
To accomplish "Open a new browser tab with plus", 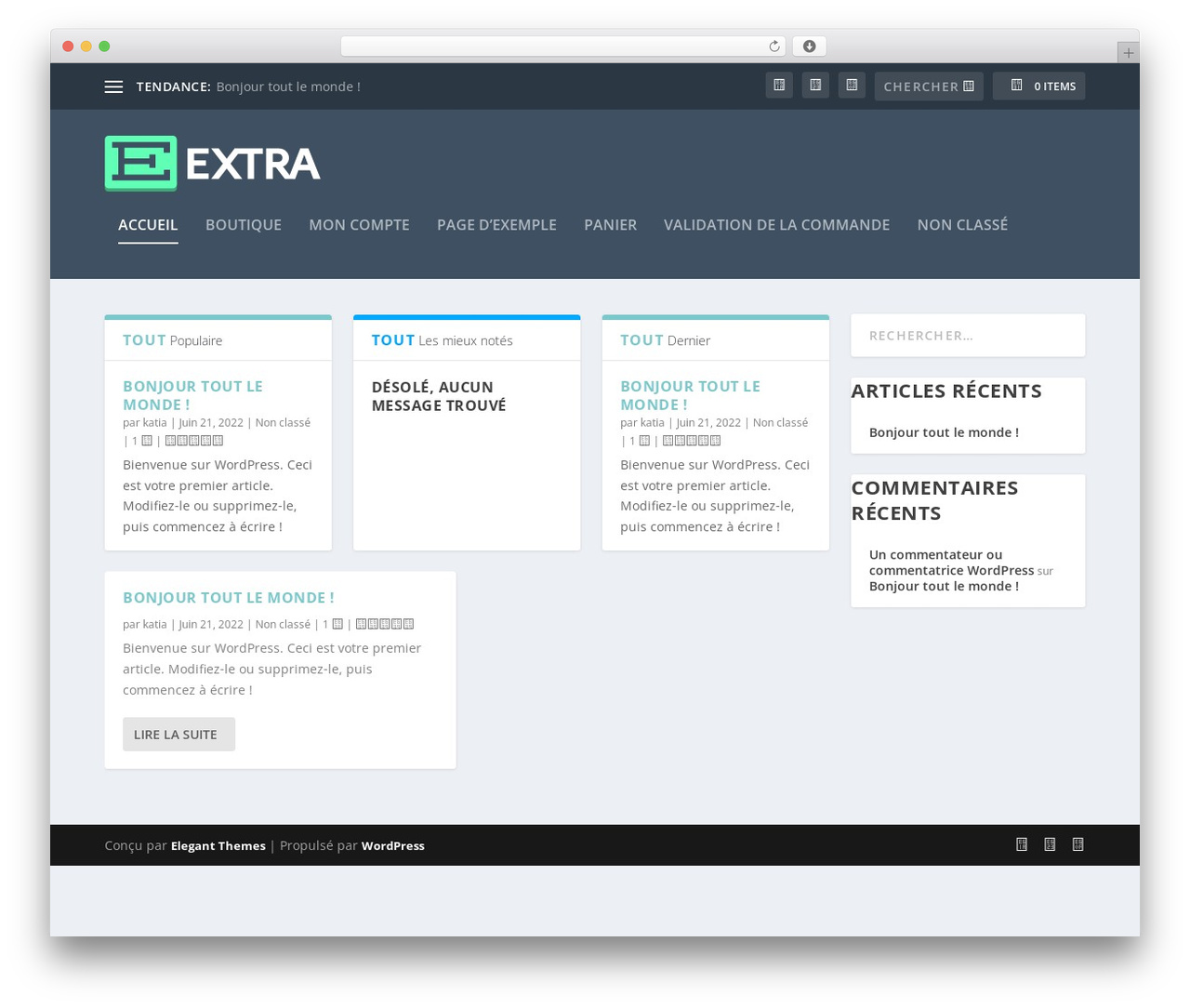I will click(1128, 53).
